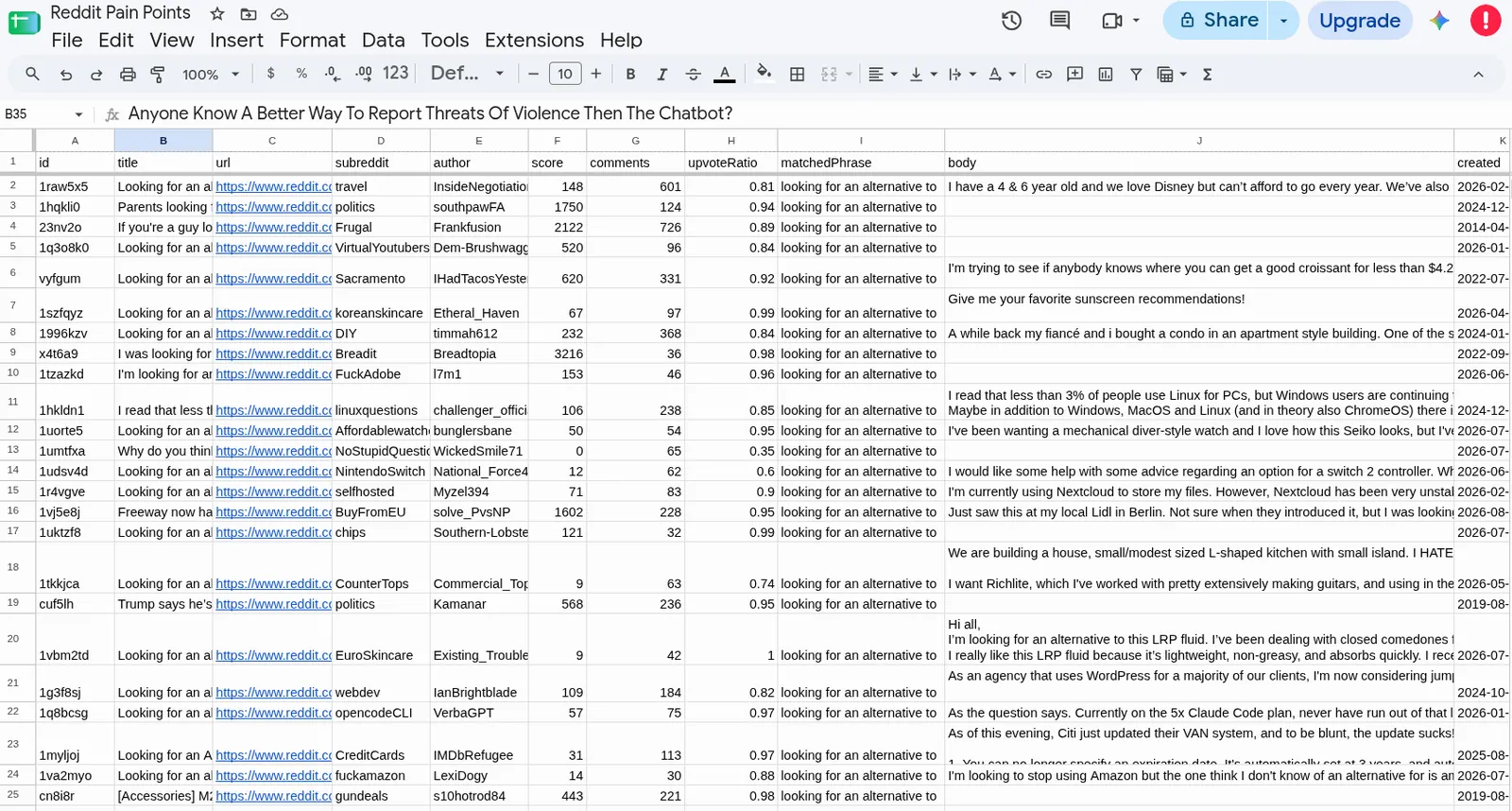The width and height of the screenshot is (1512, 811).
Task: Select the 'subreddit' header cell
Action: [381, 163]
